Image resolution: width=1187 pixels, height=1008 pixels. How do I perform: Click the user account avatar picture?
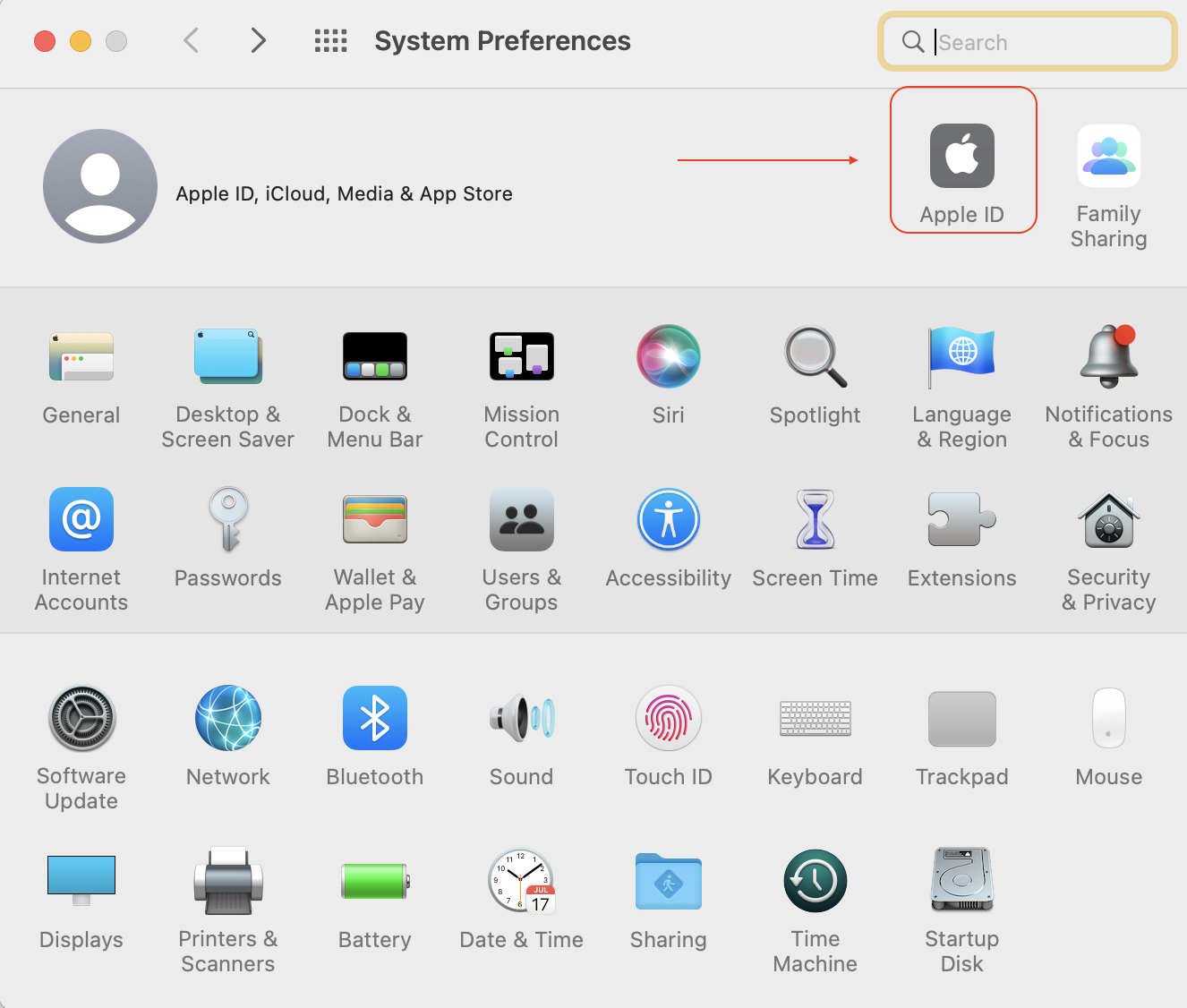(100, 186)
